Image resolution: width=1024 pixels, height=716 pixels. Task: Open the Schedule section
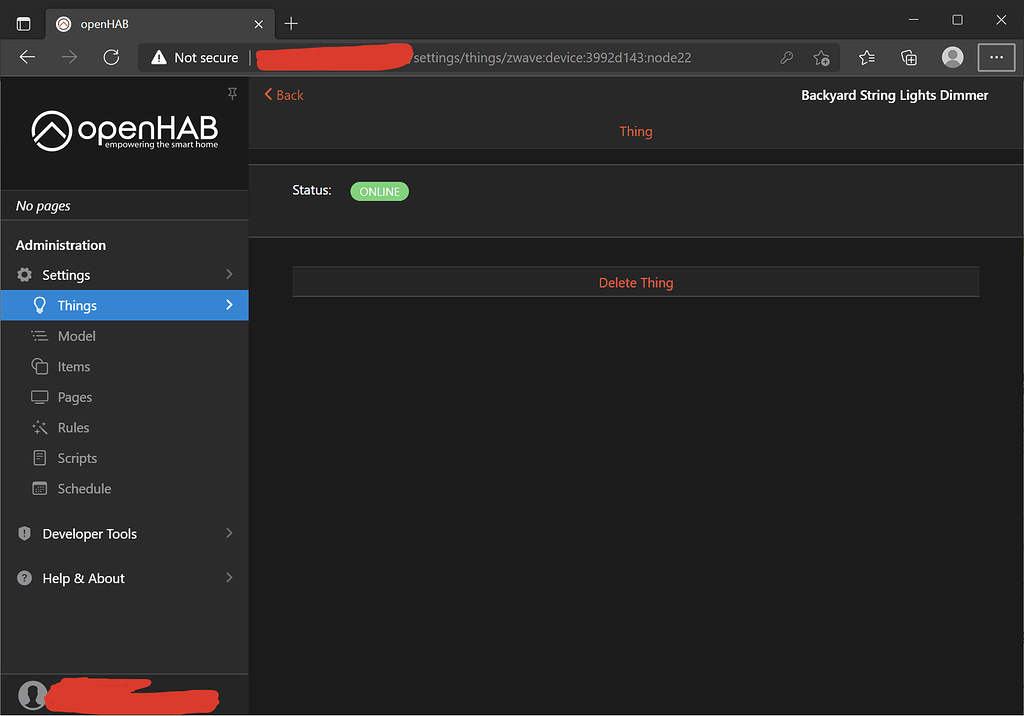[x=82, y=488]
